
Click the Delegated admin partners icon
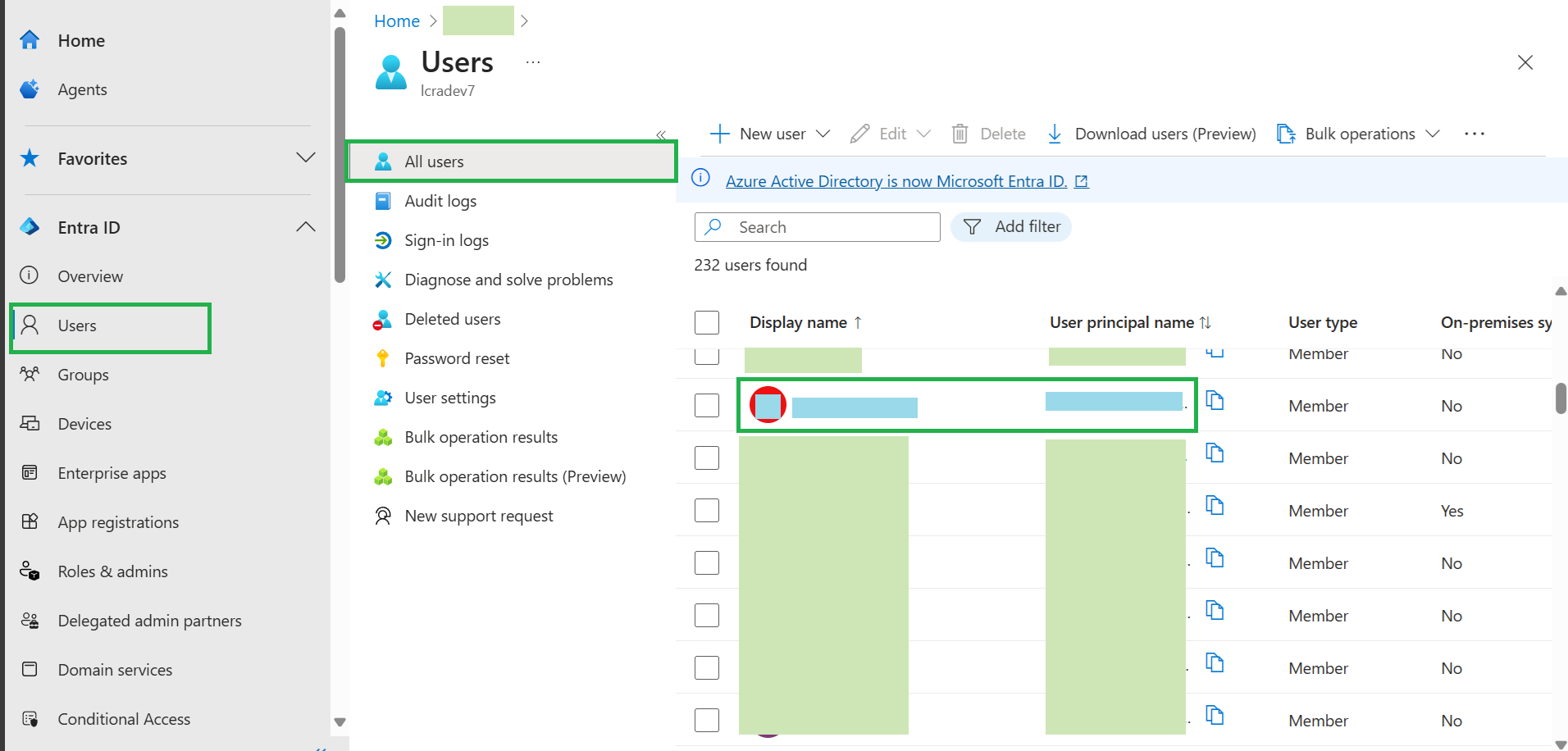click(30, 620)
